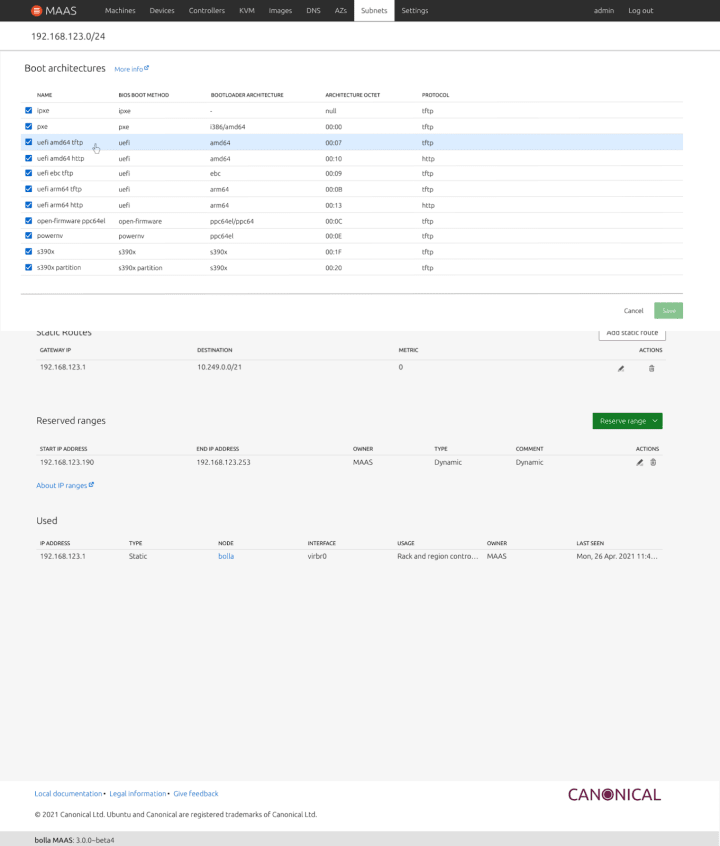Toggle powernv checkbox

(x=29, y=236)
